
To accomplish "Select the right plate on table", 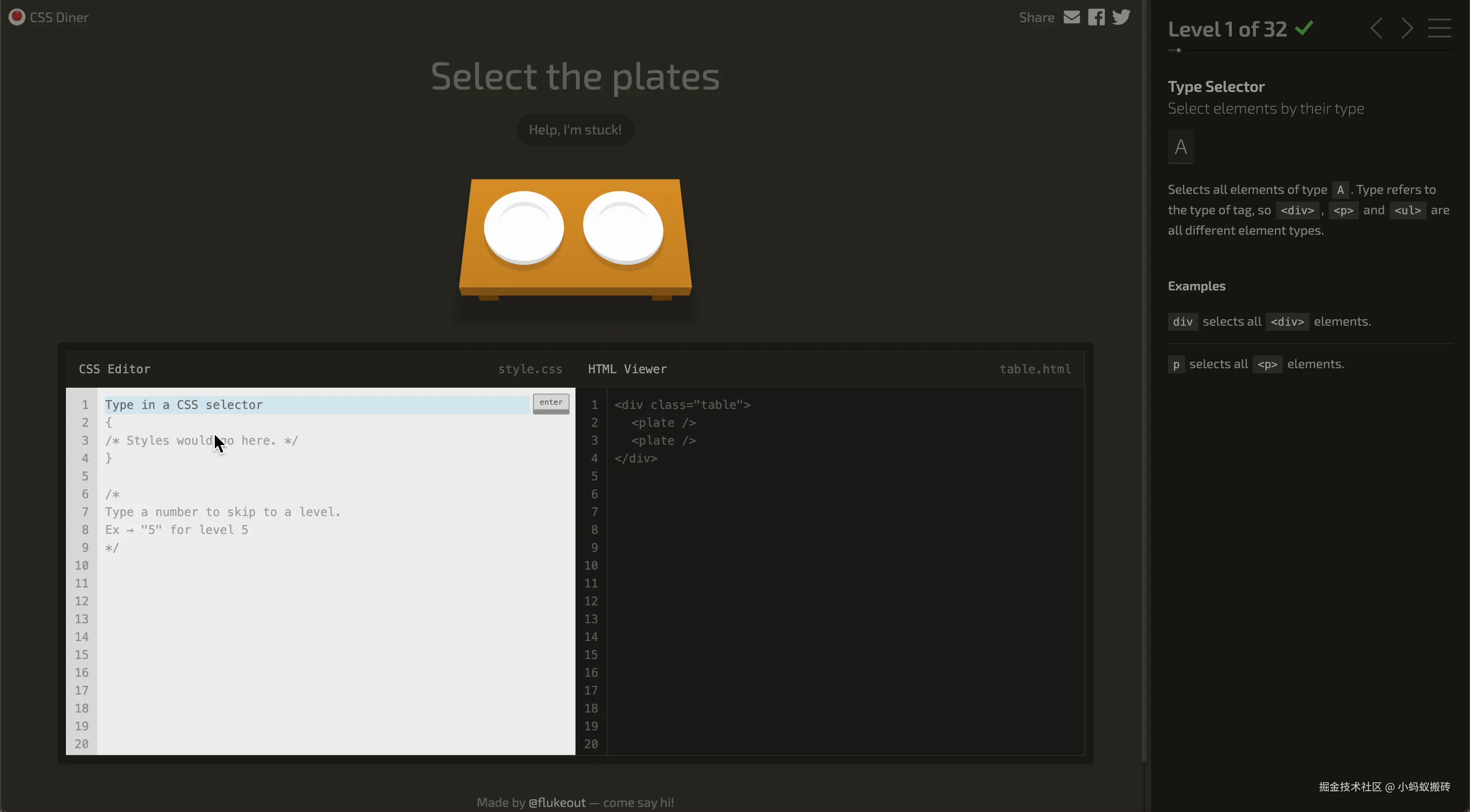I will coord(623,227).
